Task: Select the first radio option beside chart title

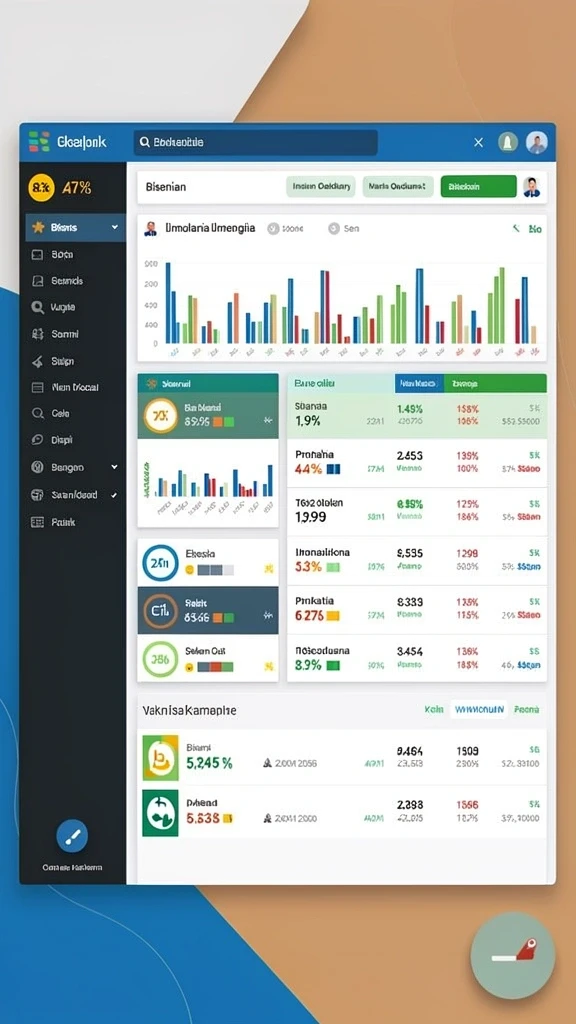Action: 273,229
